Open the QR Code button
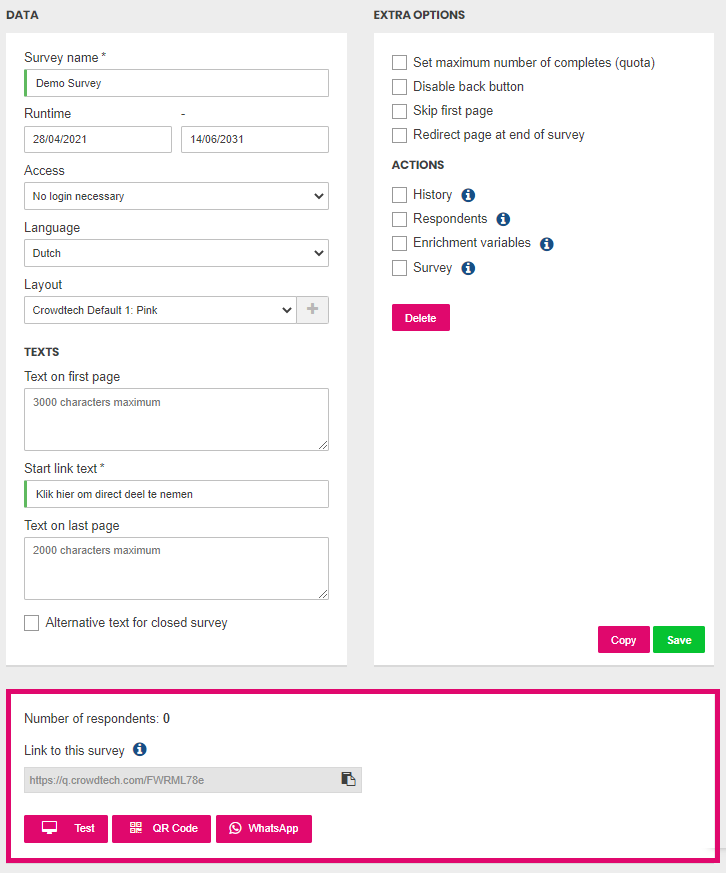The height and width of the screenshot is (873, 726). [x=161, y=828]
